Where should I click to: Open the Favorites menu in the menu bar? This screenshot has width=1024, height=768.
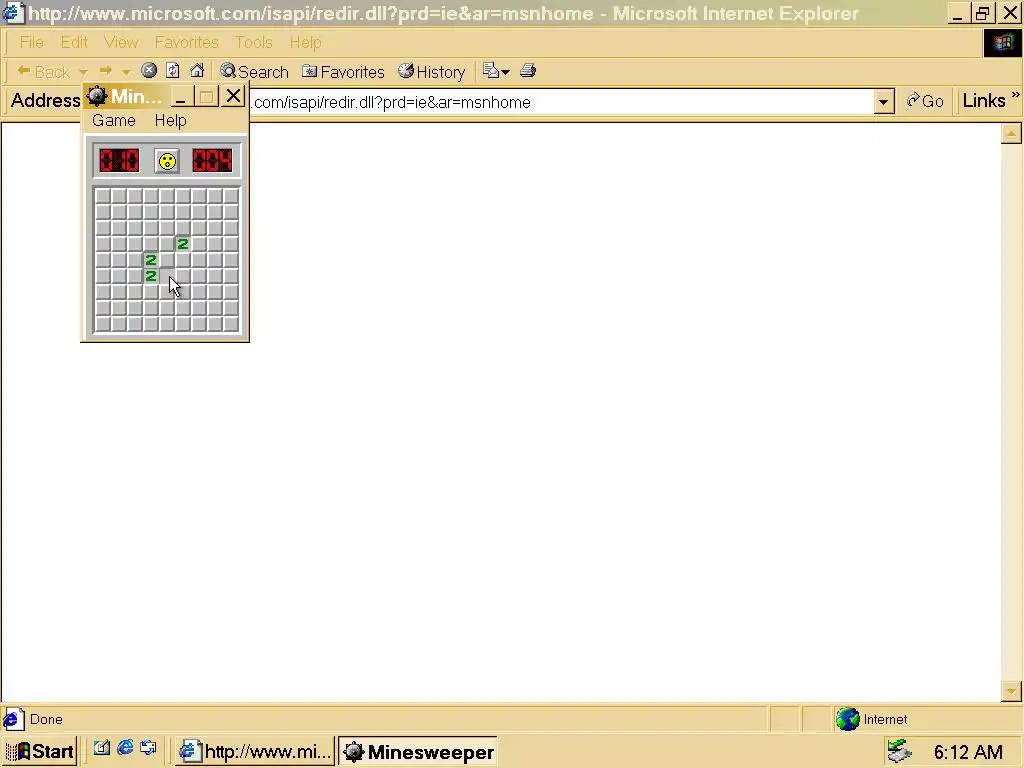186,42
